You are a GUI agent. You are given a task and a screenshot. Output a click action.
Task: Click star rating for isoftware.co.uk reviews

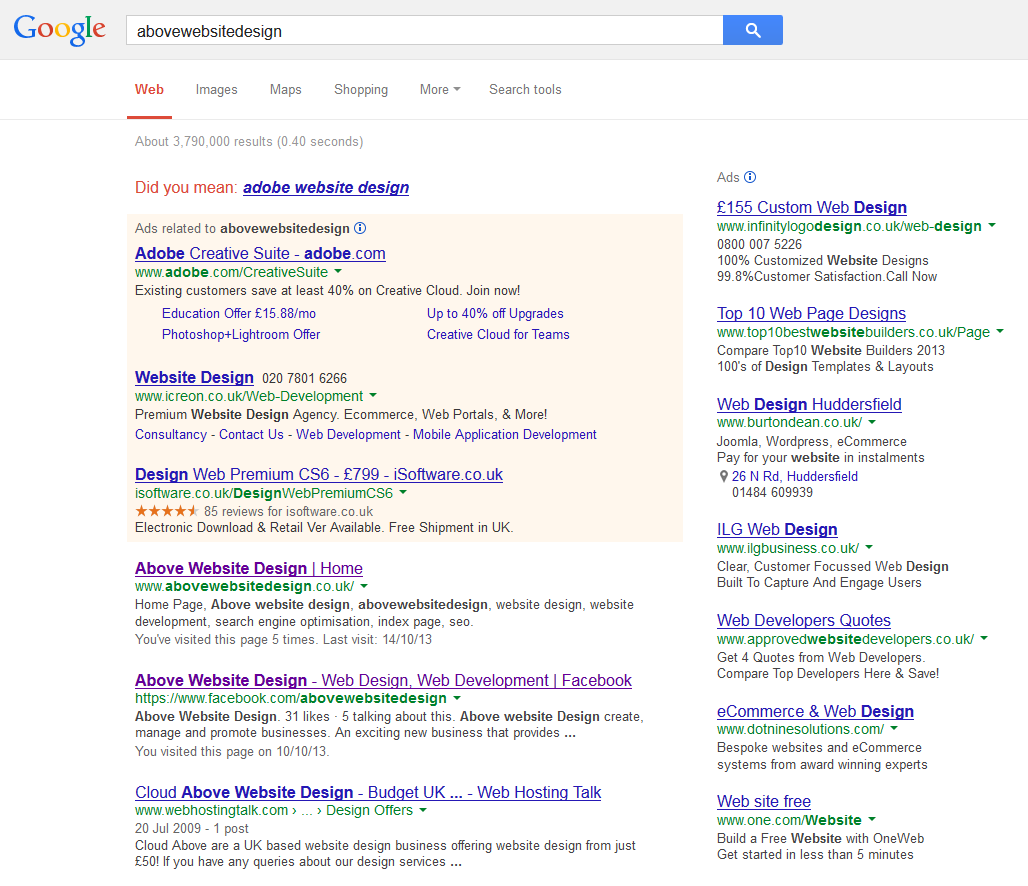pyautogui.click(x=167, y=511)
